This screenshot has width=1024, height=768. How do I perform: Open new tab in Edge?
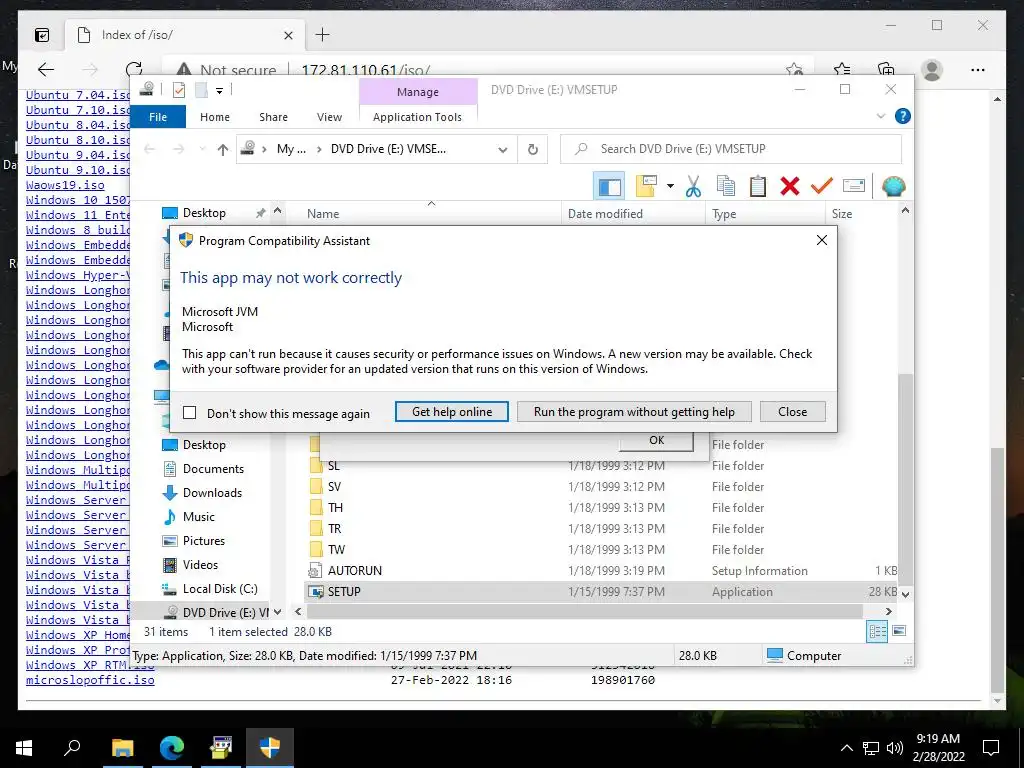tap(323, 35)
